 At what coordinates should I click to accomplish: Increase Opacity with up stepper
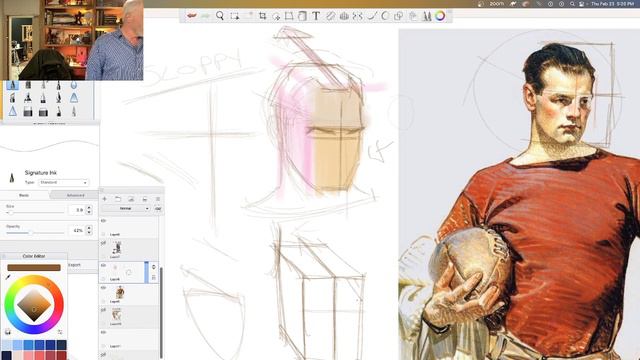click(89, 228)
